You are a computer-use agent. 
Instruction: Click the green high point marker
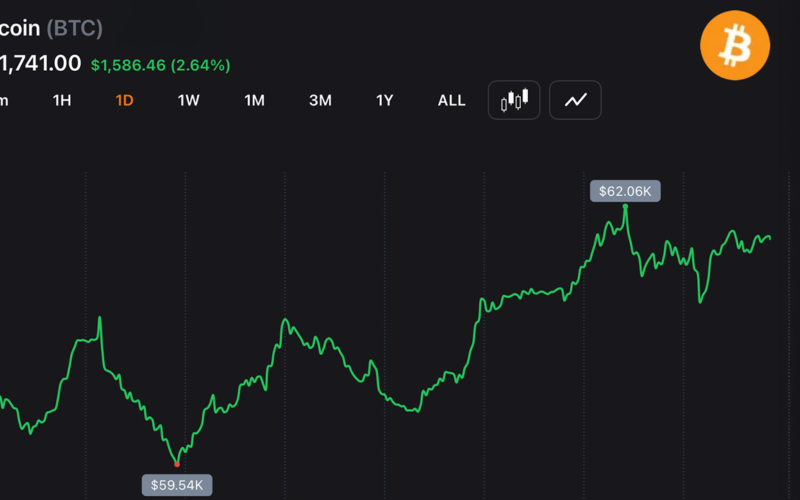point(625,207)
